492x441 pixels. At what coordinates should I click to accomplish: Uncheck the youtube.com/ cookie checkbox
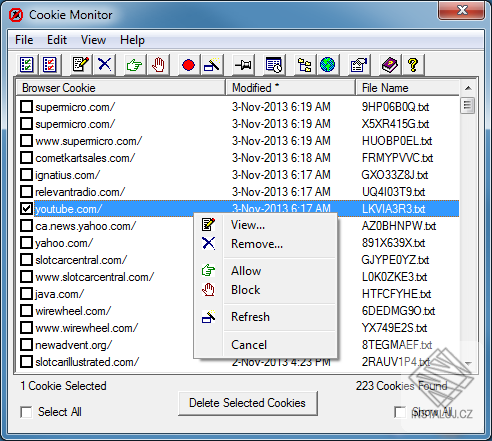click(x=26, y=209)
